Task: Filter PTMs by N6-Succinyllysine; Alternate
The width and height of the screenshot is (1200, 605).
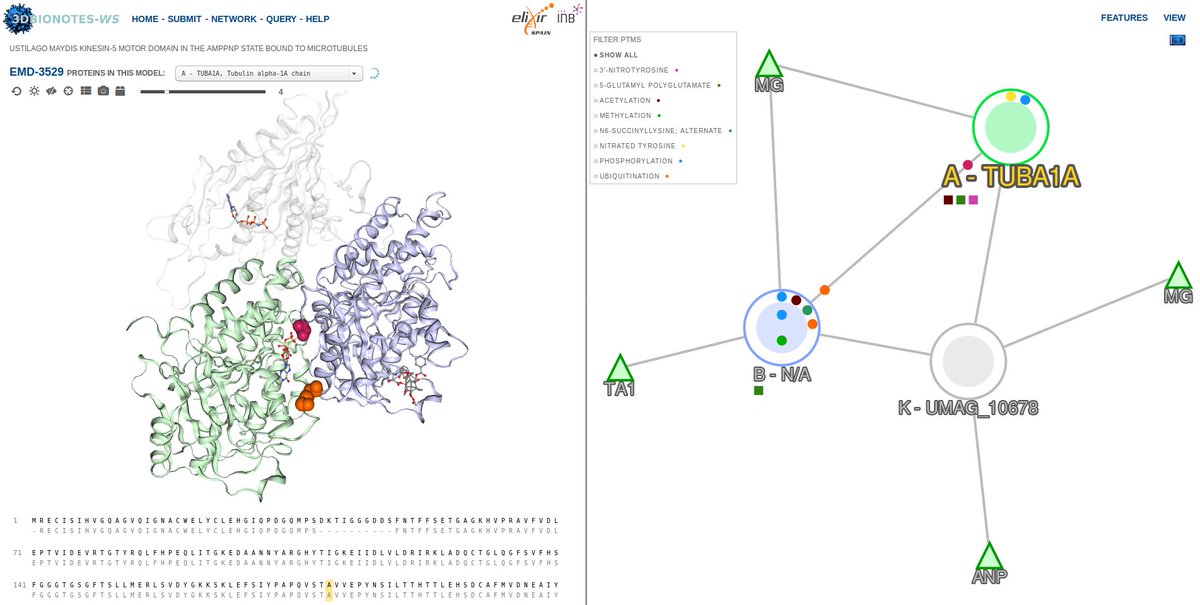Action: coord(663,131)
